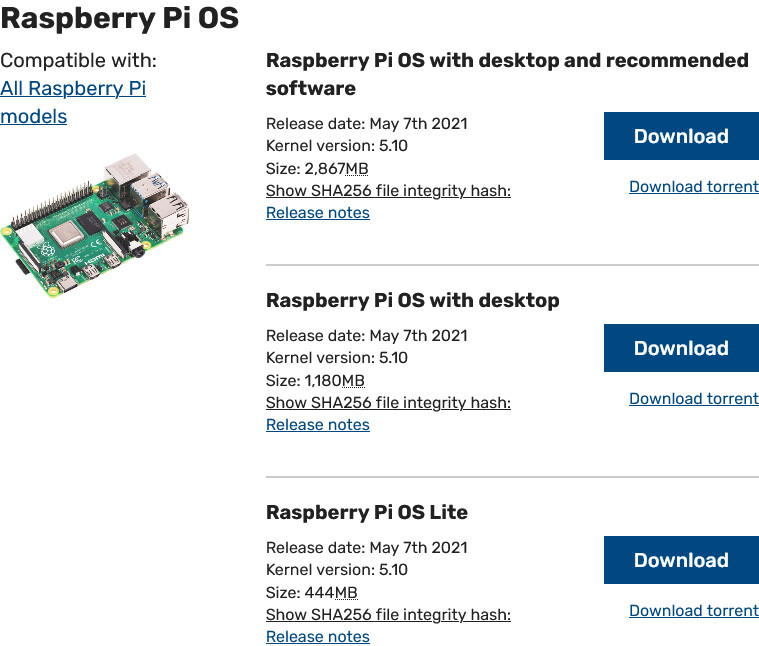Click the Raspberry Pi OS Lite heading
759x646 pixels.
click(x=366, y=512)
